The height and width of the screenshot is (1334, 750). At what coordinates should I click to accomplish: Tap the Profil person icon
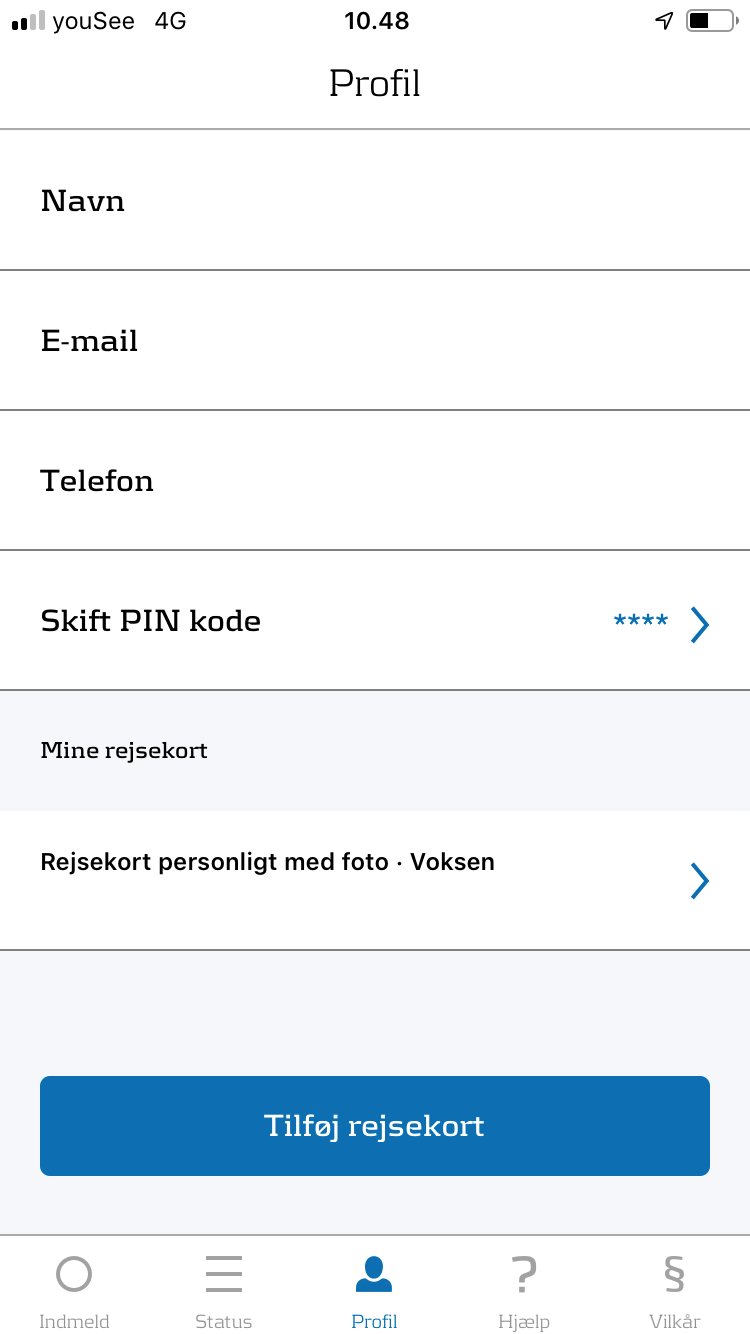pos(374,1274)
